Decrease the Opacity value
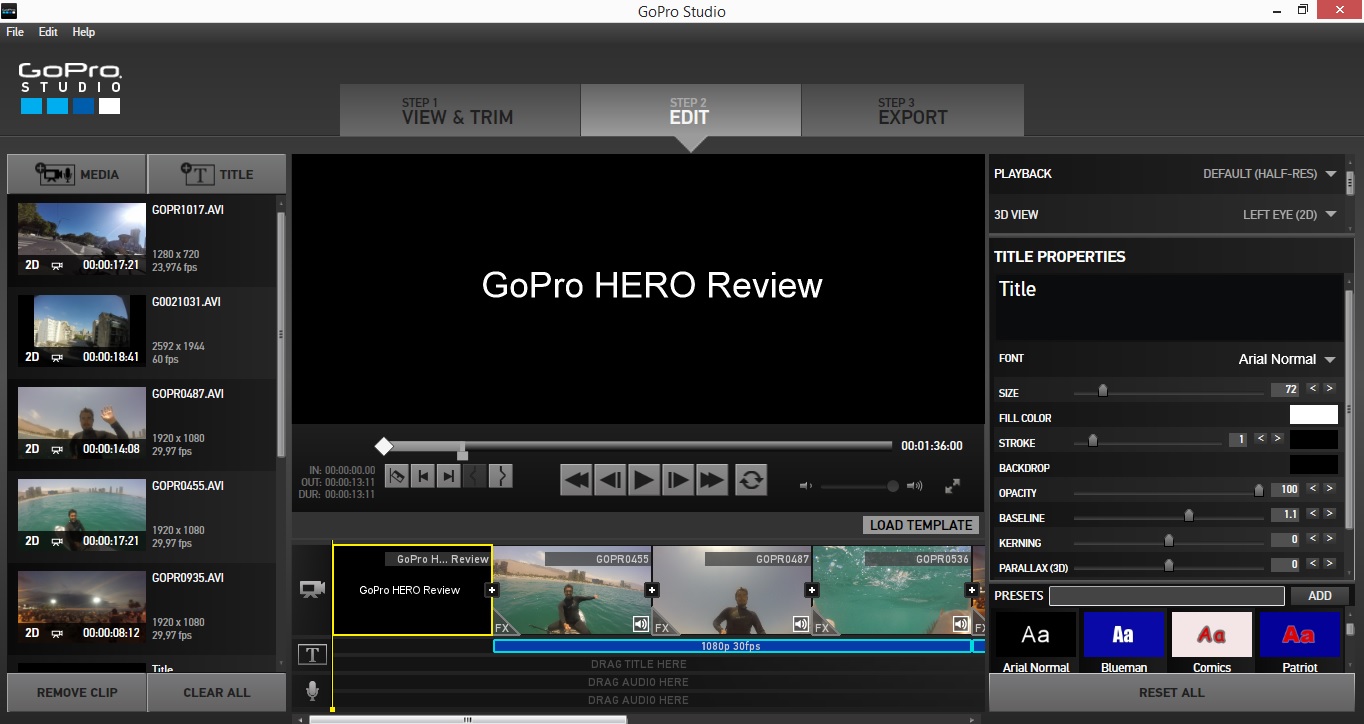 click(x=1313, y=488)
